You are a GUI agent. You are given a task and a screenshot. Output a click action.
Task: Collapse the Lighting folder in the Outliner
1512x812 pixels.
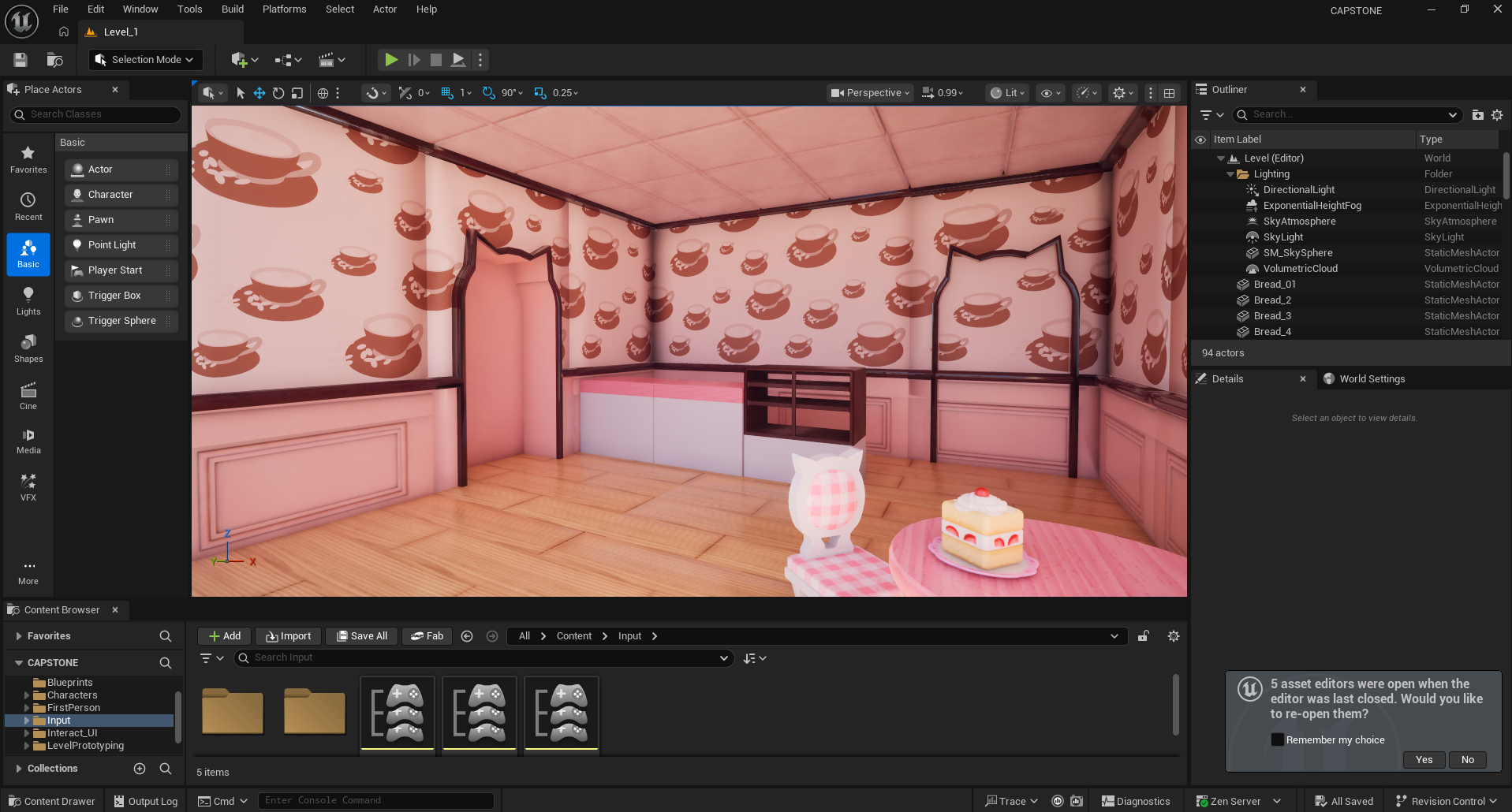(x=1230, y=174)
